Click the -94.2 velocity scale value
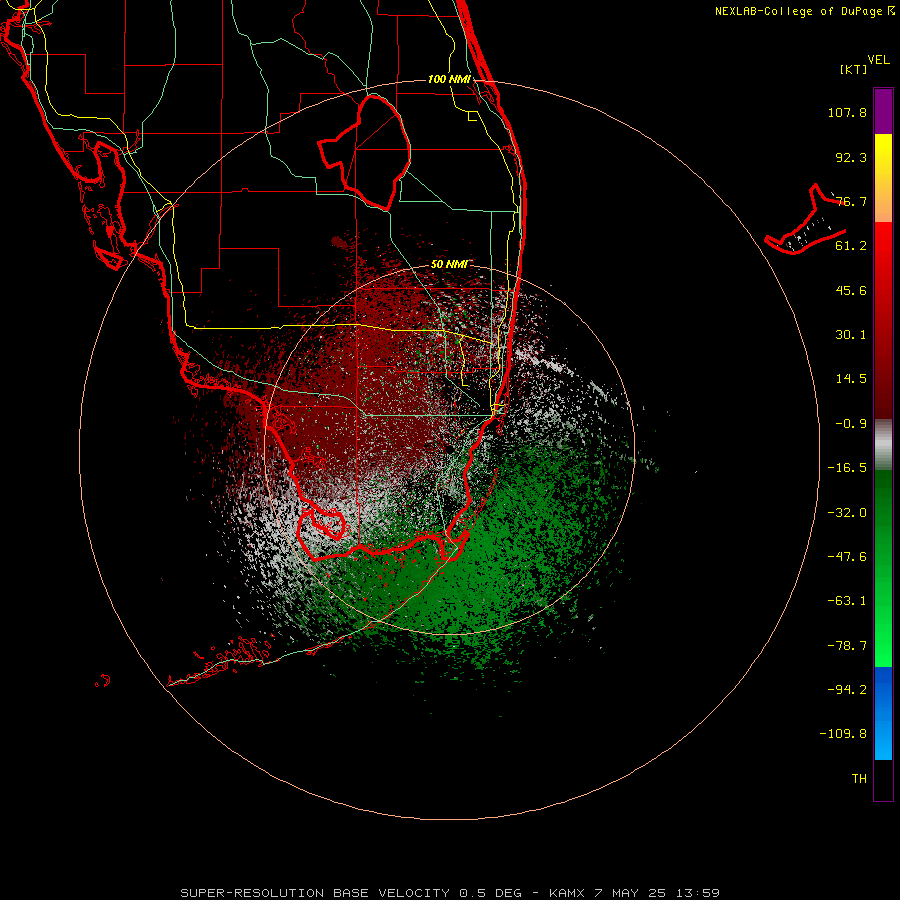The height and width of the screenshot is (900, 900). click(847, 690)
